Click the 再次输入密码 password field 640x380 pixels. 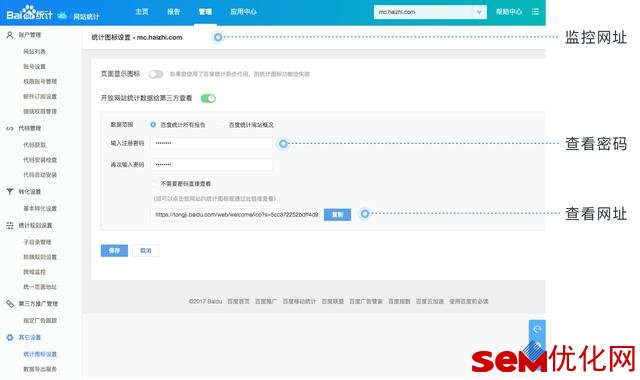coord(211,164)
